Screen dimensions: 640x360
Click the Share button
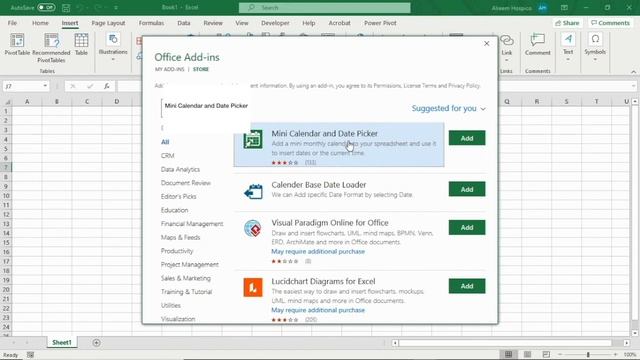(x=567, y=23)
